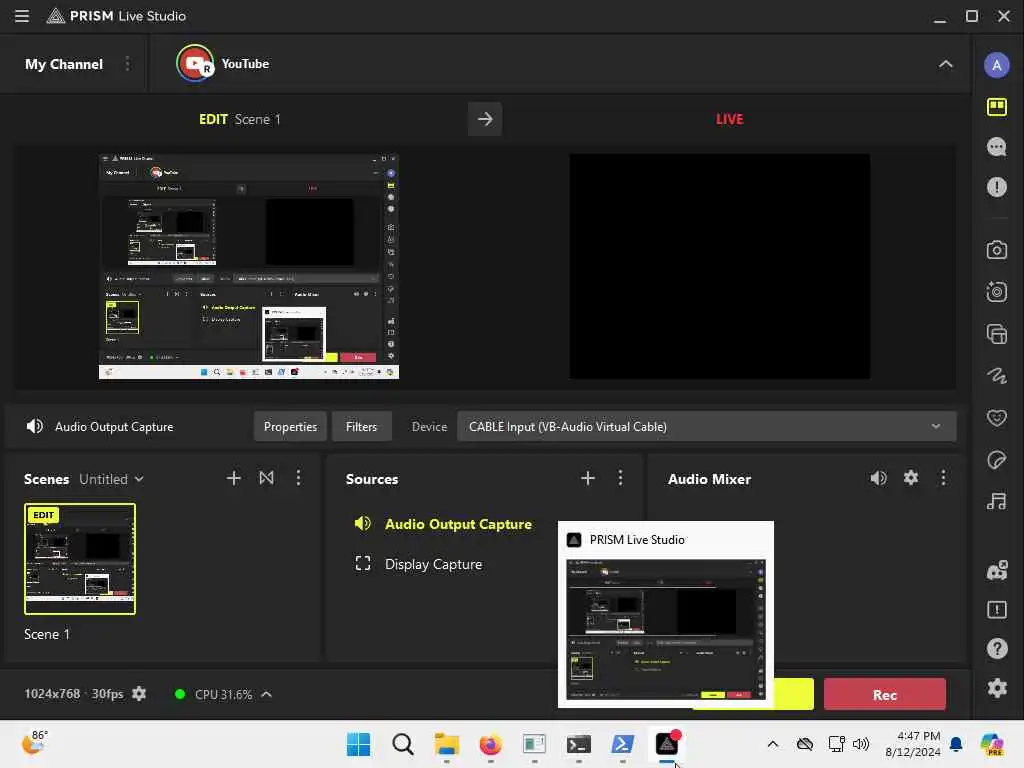Open the hamburger main menu
The image size is (1024, 768).
22,16
